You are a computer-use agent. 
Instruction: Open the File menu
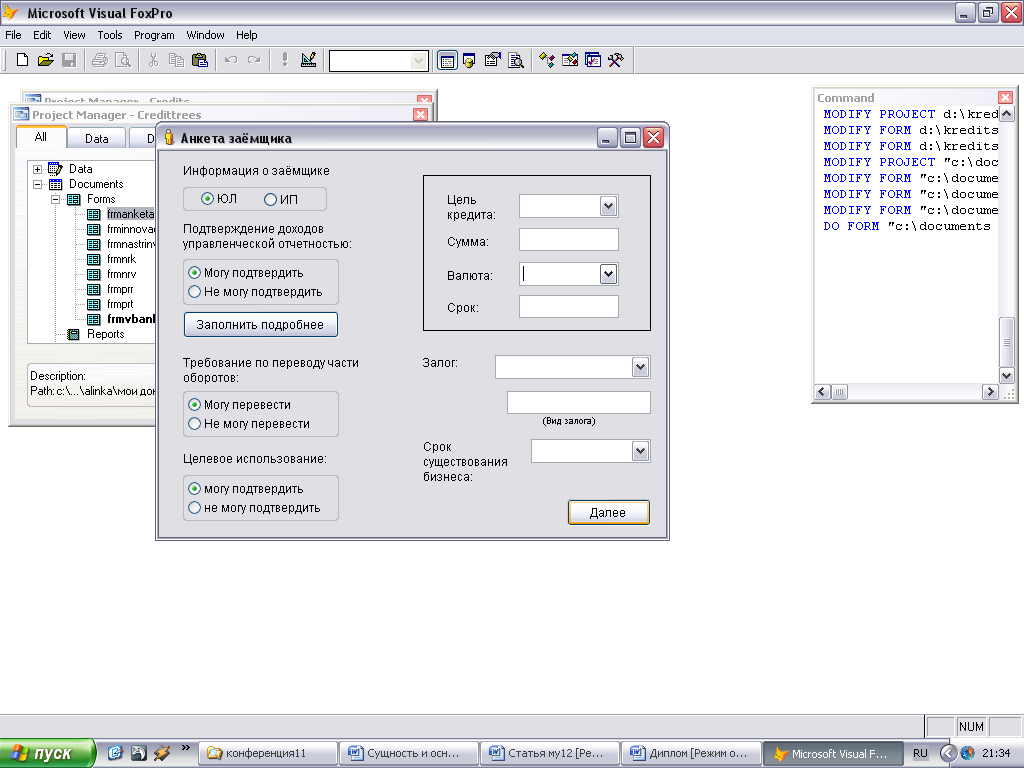[13, 35]
